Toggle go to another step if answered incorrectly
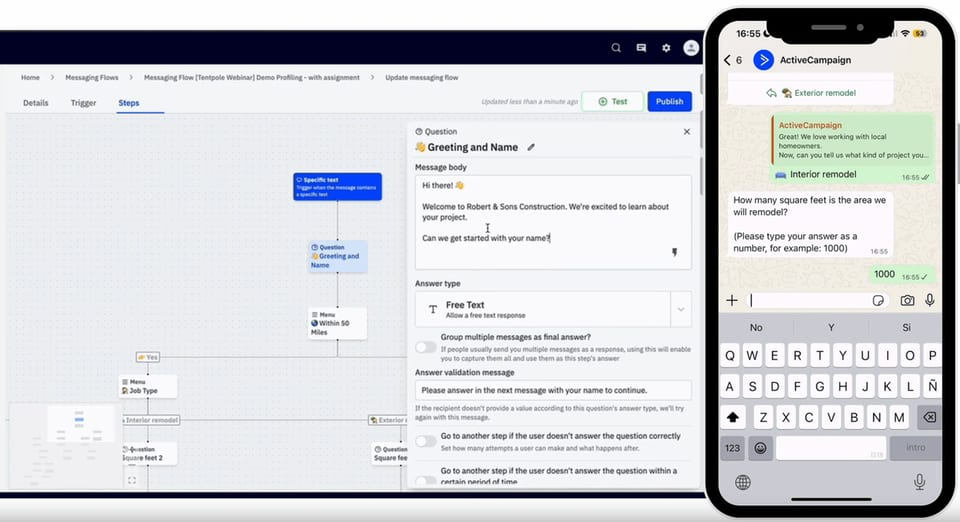The height and width of the screenshot is (522, 960). click(x=426, y=441)
